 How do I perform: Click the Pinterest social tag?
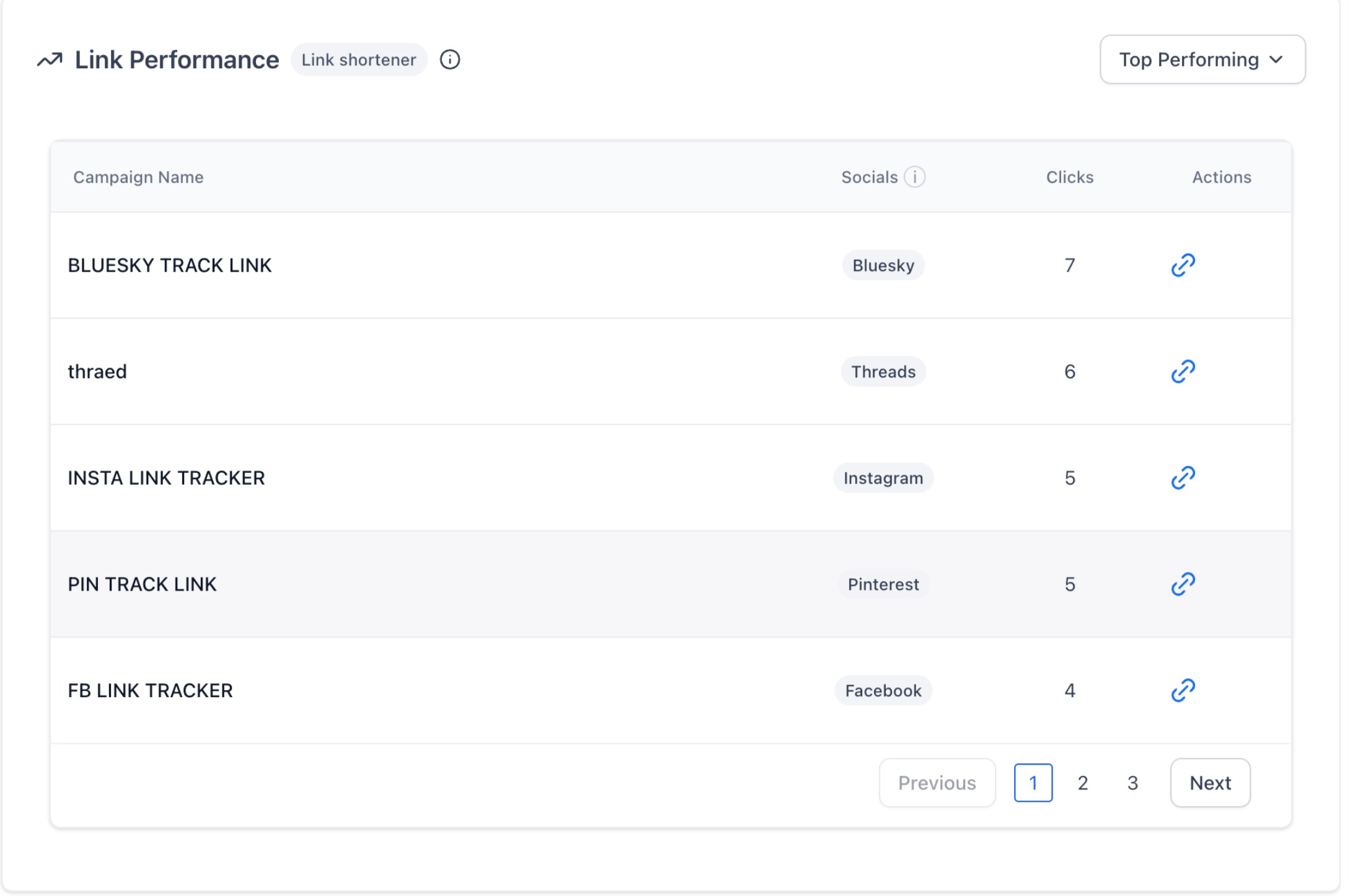click(883, 584)
